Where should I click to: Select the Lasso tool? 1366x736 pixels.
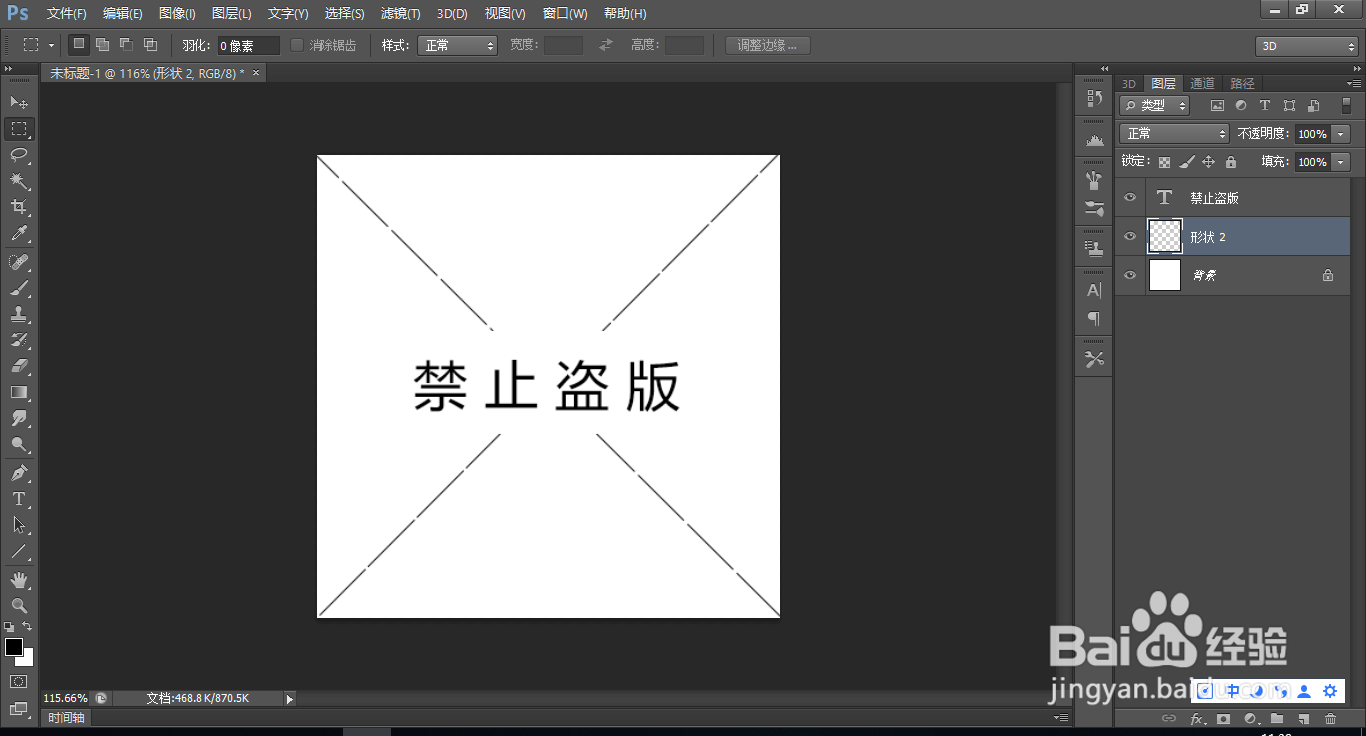coord(19,154)
